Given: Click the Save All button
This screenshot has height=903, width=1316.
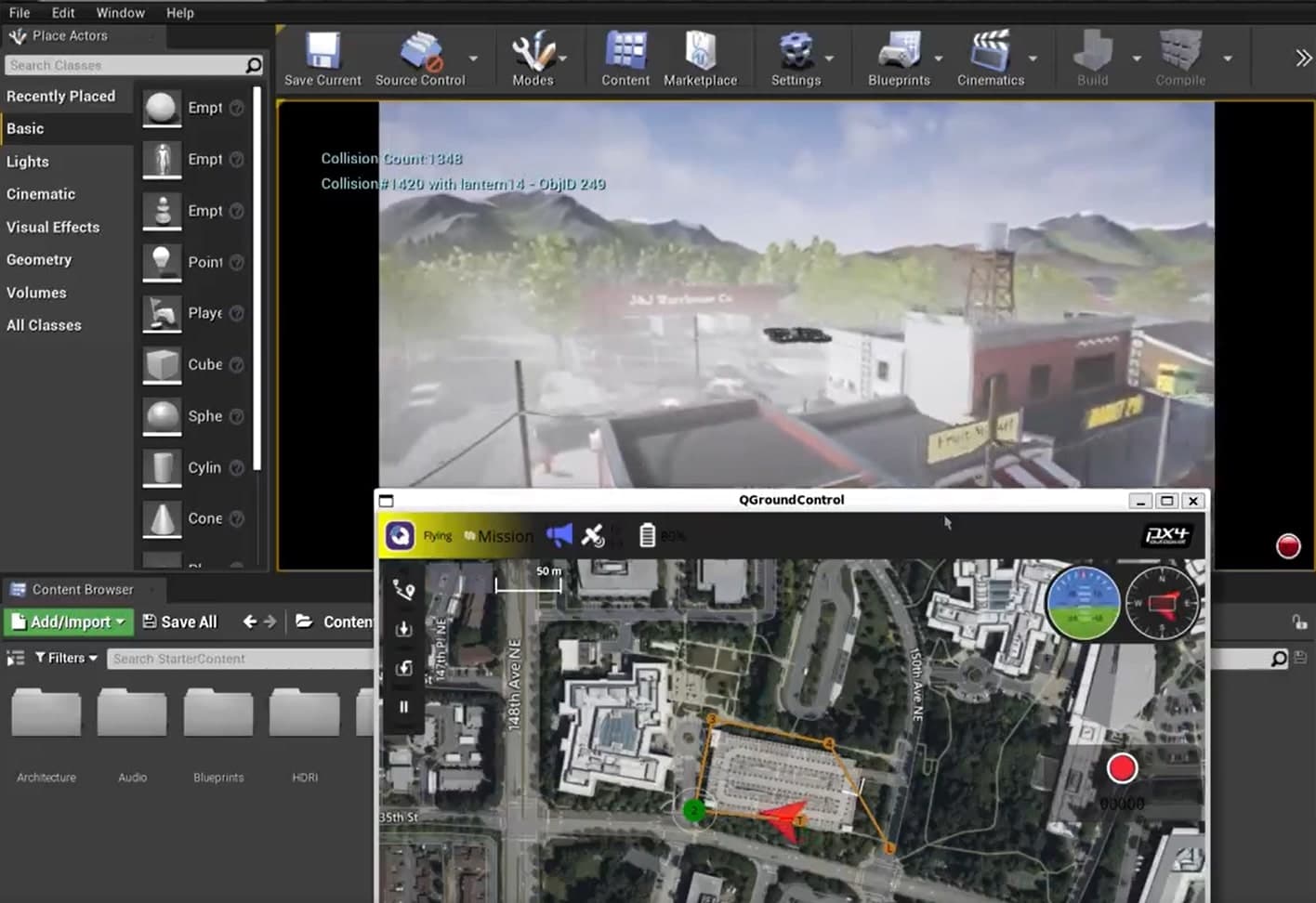Looking at the screenshot, I should point(180,622).
